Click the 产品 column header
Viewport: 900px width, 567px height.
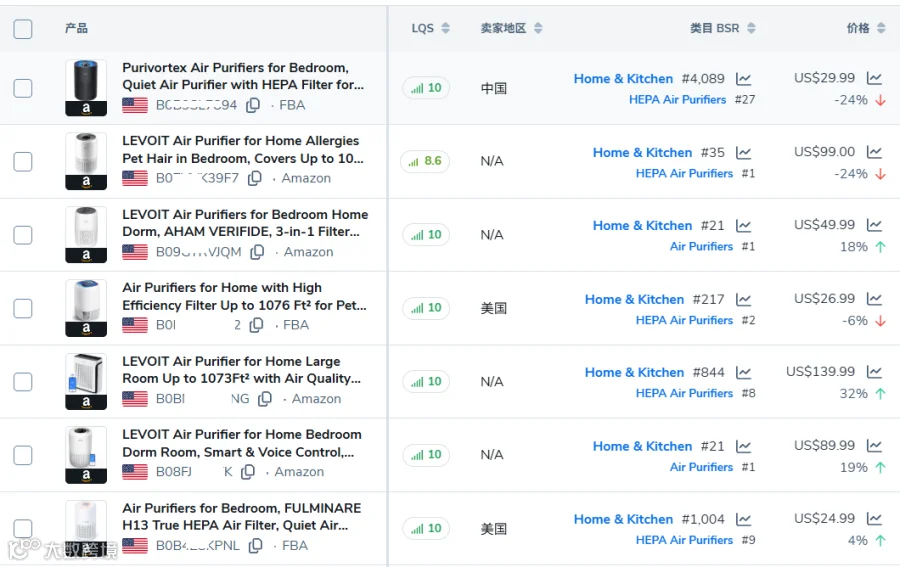coord(76,28)
